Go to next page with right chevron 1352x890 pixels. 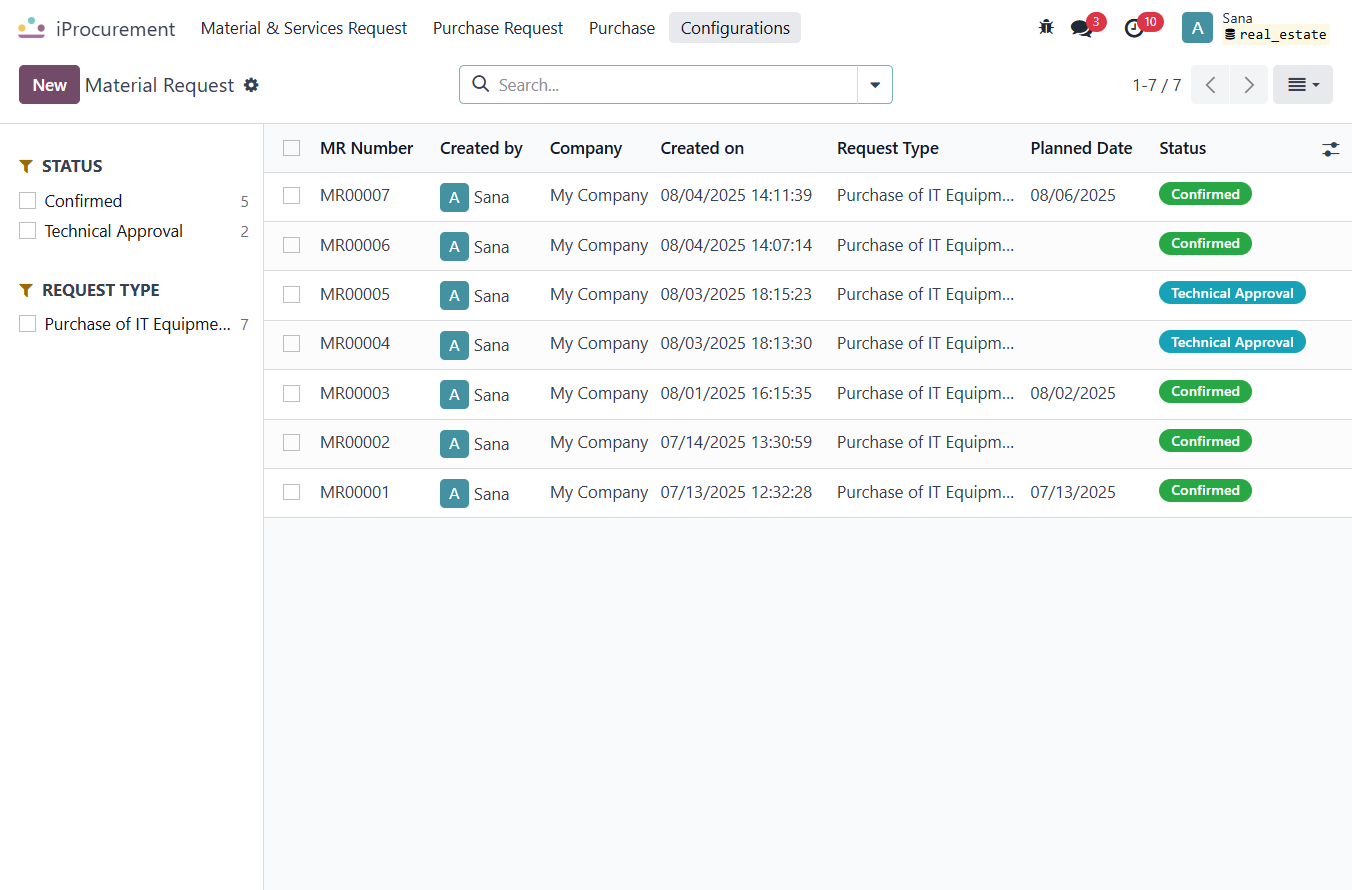(x=1249, y=85)
